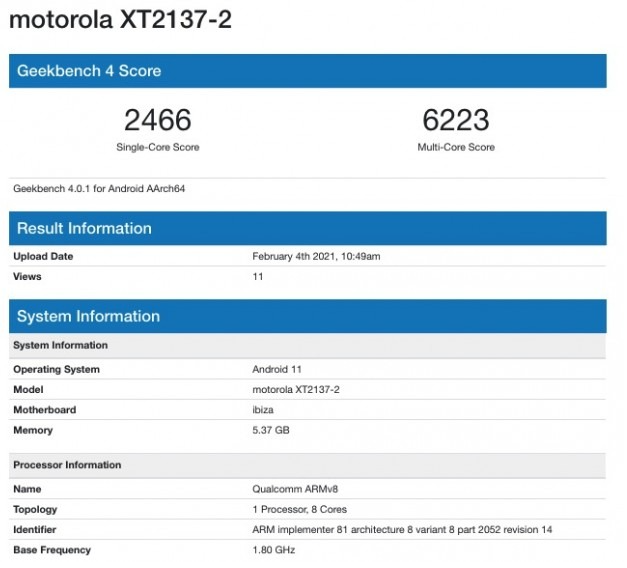The height and width of the screenshot is (568, 627).
Task: Click the motherboard value ibiza
Action: tap(263, 410)
